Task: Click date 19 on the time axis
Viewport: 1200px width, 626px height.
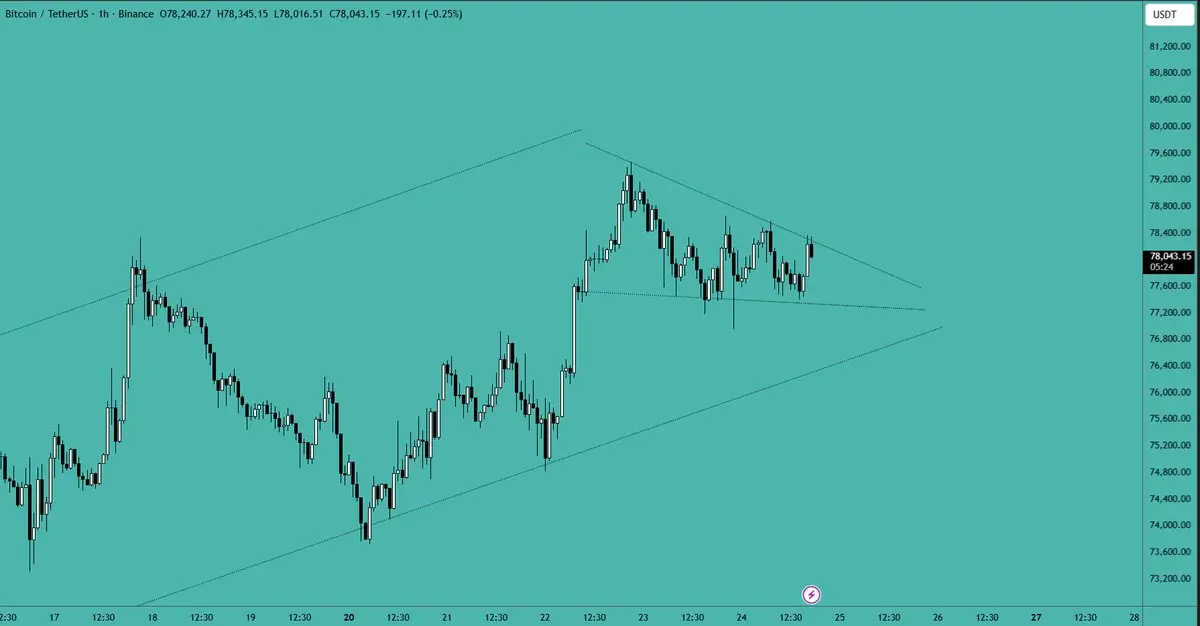Action: 250,617
